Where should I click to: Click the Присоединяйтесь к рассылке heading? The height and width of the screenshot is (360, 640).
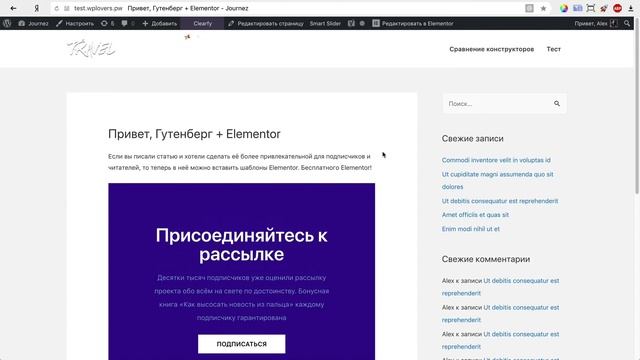tap(242, 245)
